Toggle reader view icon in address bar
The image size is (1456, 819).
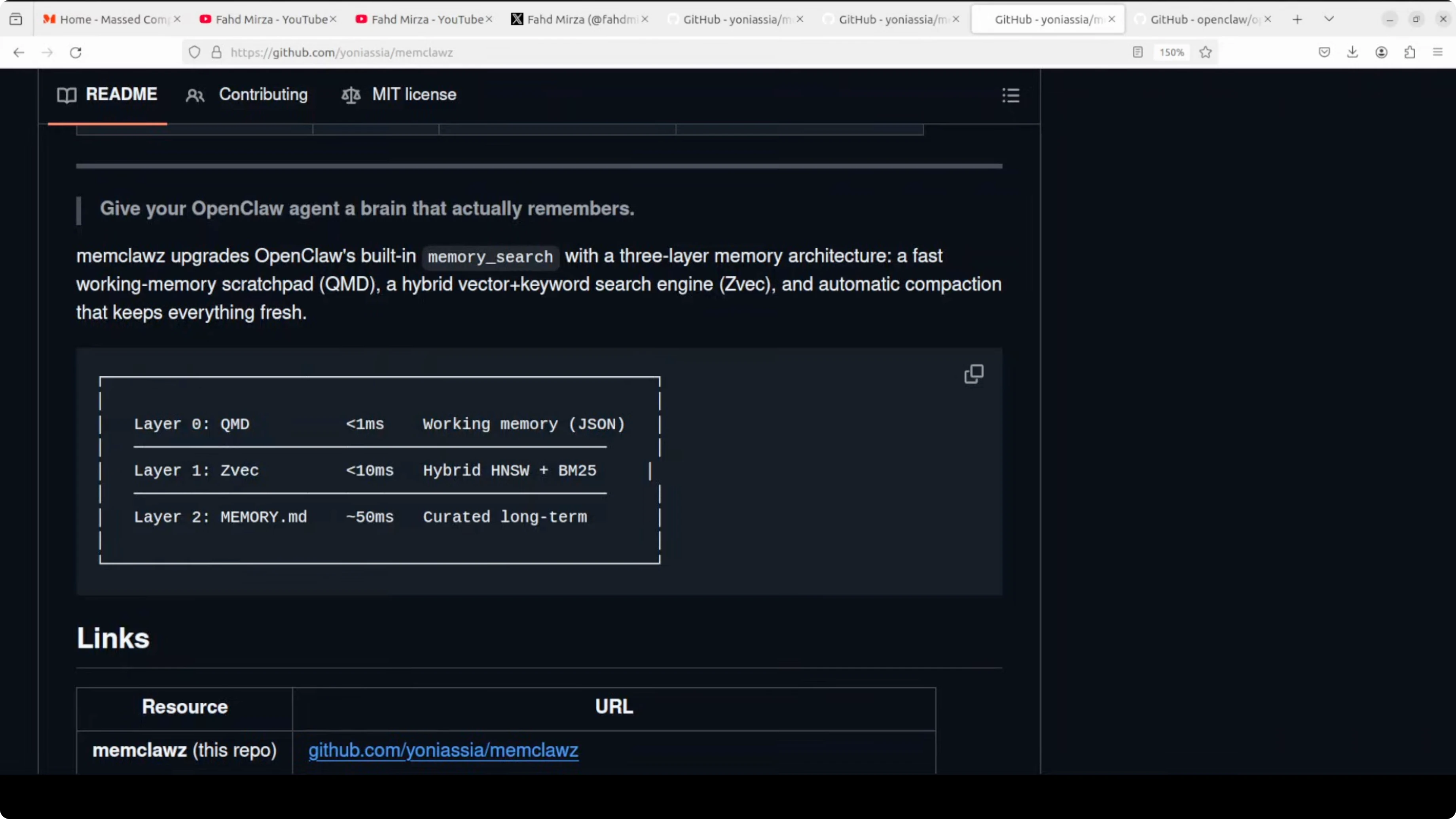(x=1138, y=53)
